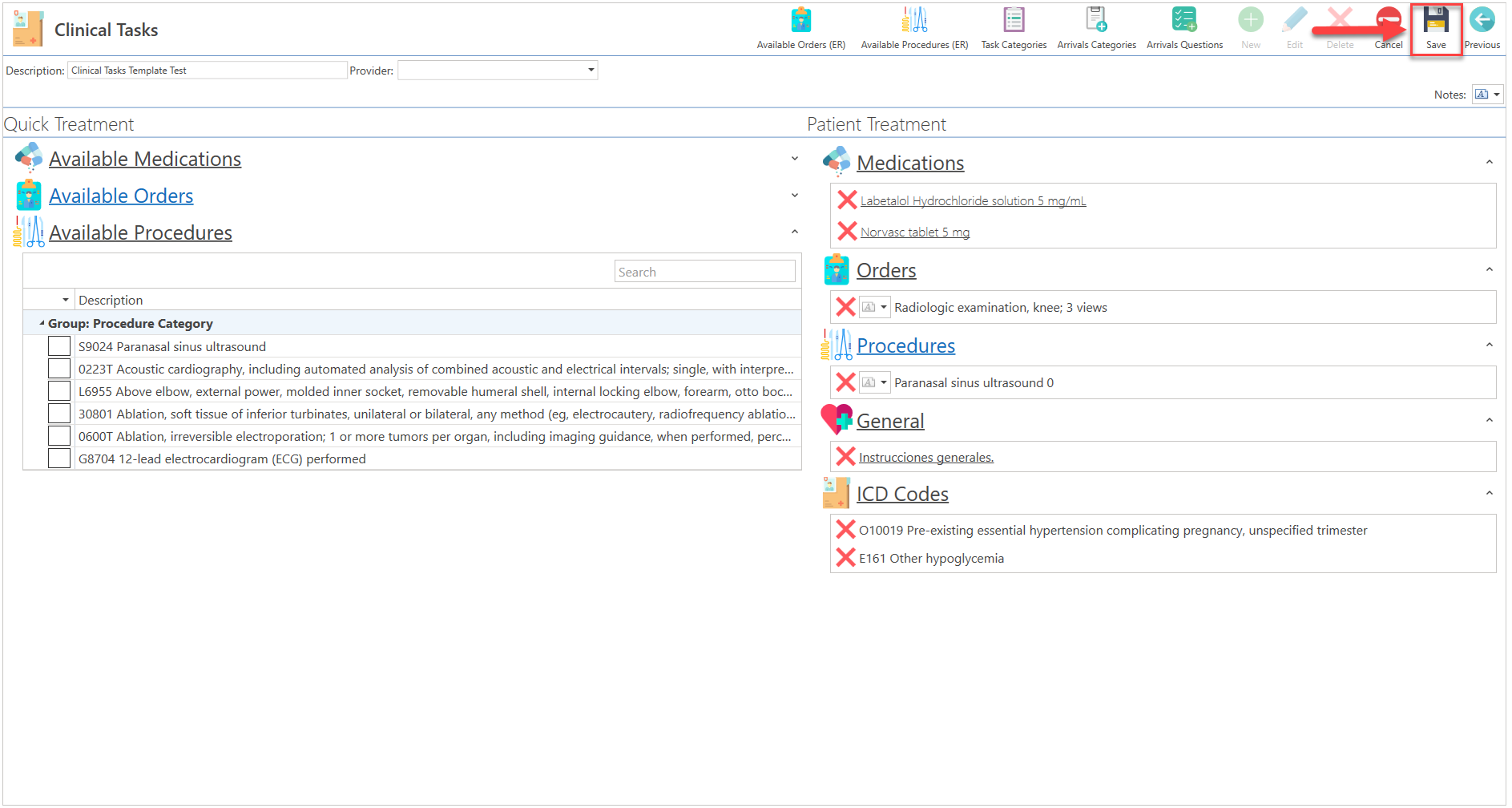Collapse the Patient Treatment Medications chevron
1512x808 pixels.
[x=1489, y=163]
